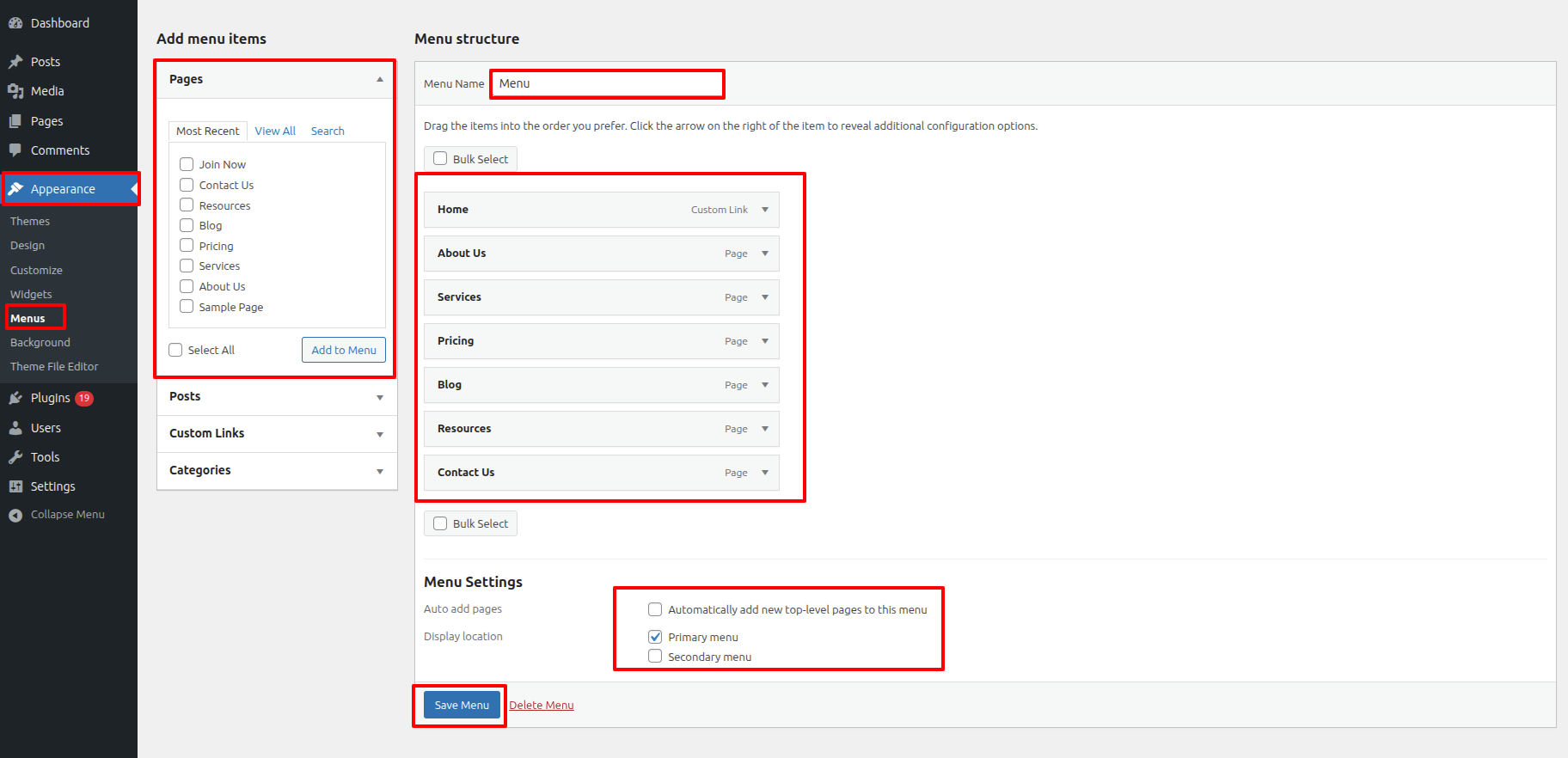Enable automatically adding new top-level pages

point(655,609)
